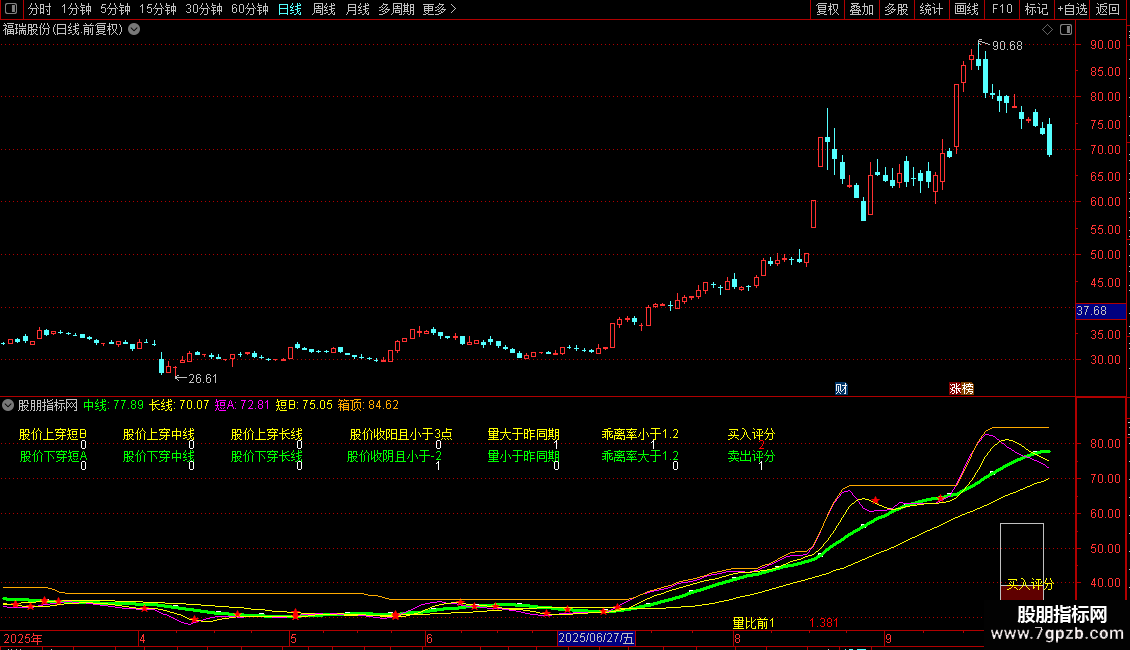
Task: Click the 短A: 72.81 indicator value
Action: coord(242,405)
